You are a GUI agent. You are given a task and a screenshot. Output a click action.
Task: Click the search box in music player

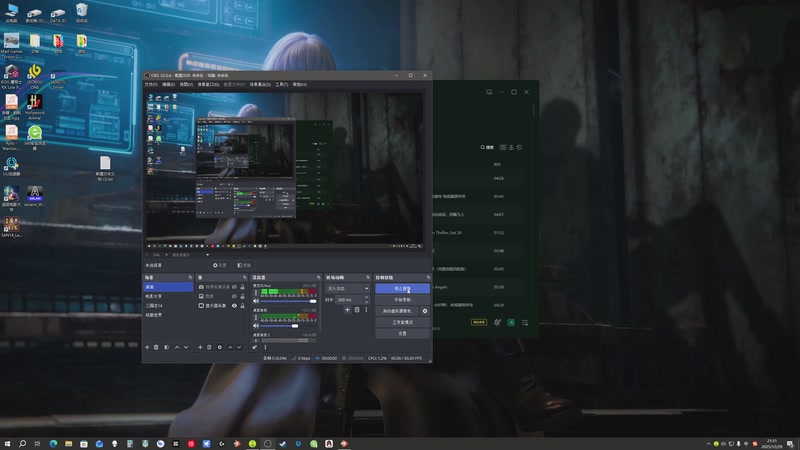[488, 147]
